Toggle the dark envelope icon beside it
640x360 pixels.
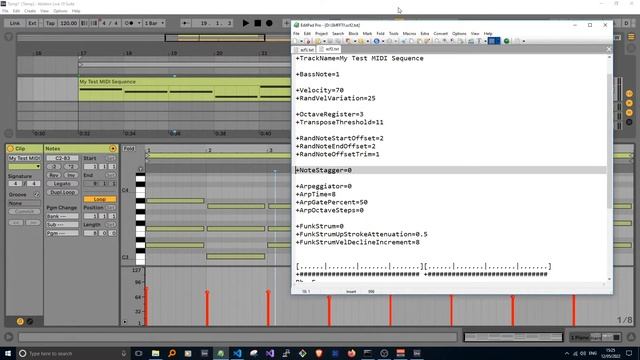(30, 322)
